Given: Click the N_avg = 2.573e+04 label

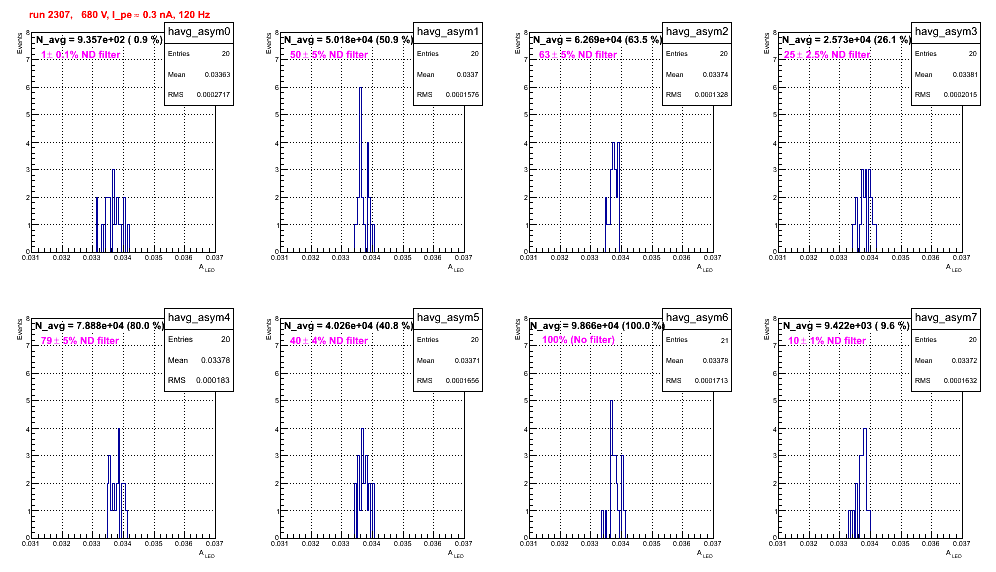Looking at the screenshot, I should click(846, 39).
